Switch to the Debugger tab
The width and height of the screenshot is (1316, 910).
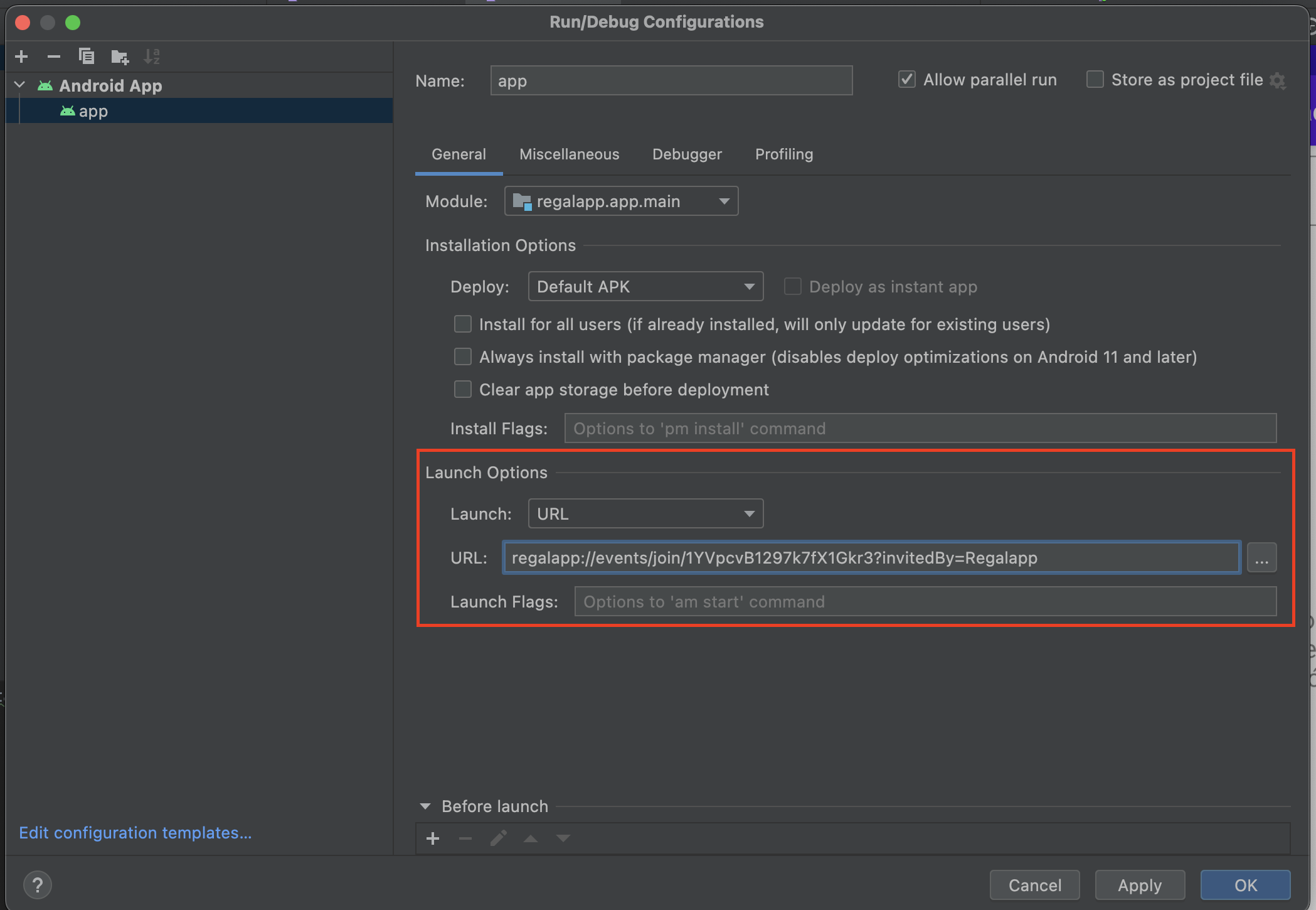pos(687,154)
